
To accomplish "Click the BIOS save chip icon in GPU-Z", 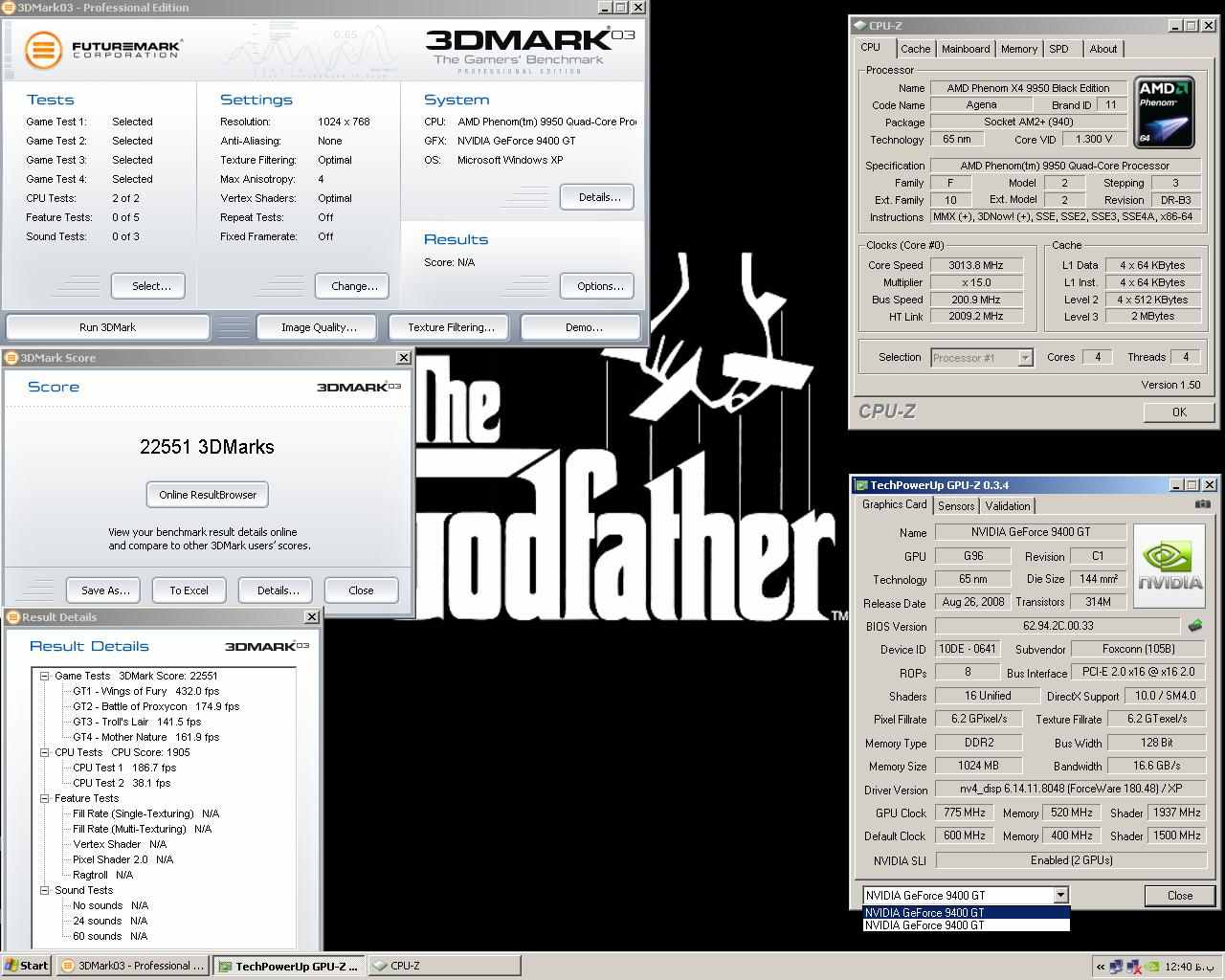I will click(1195, 626).
